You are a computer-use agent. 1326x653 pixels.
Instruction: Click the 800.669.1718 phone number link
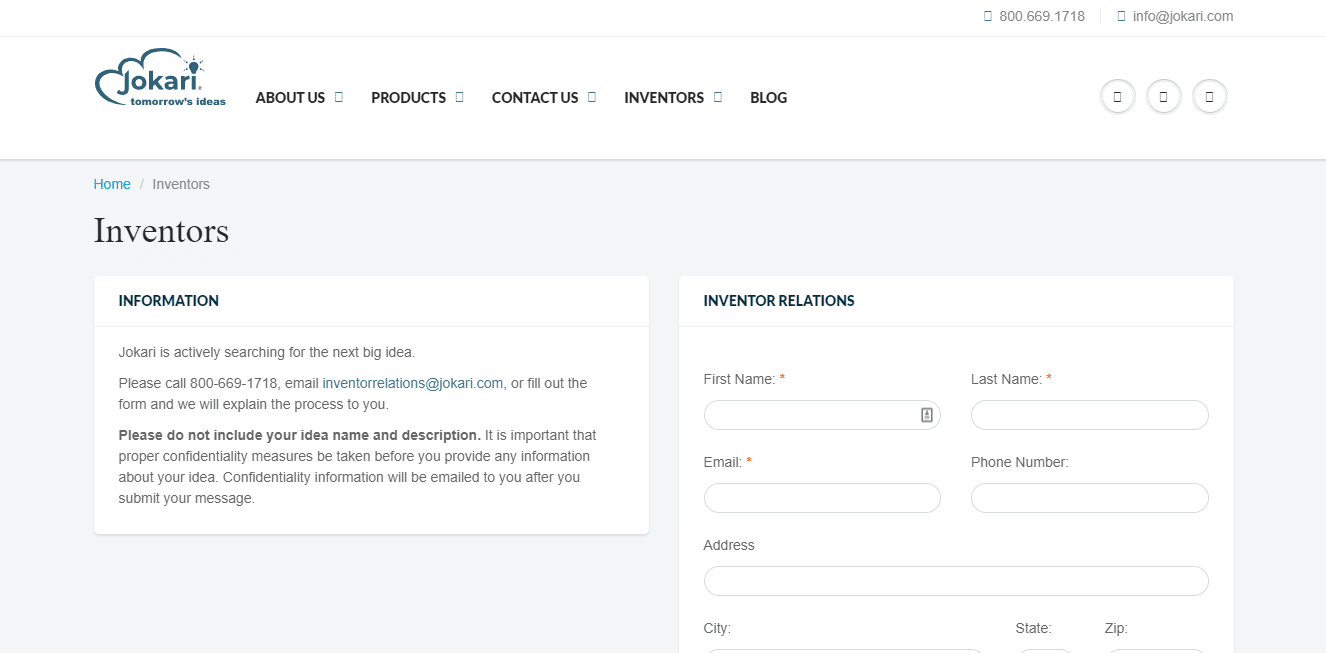1042,16
